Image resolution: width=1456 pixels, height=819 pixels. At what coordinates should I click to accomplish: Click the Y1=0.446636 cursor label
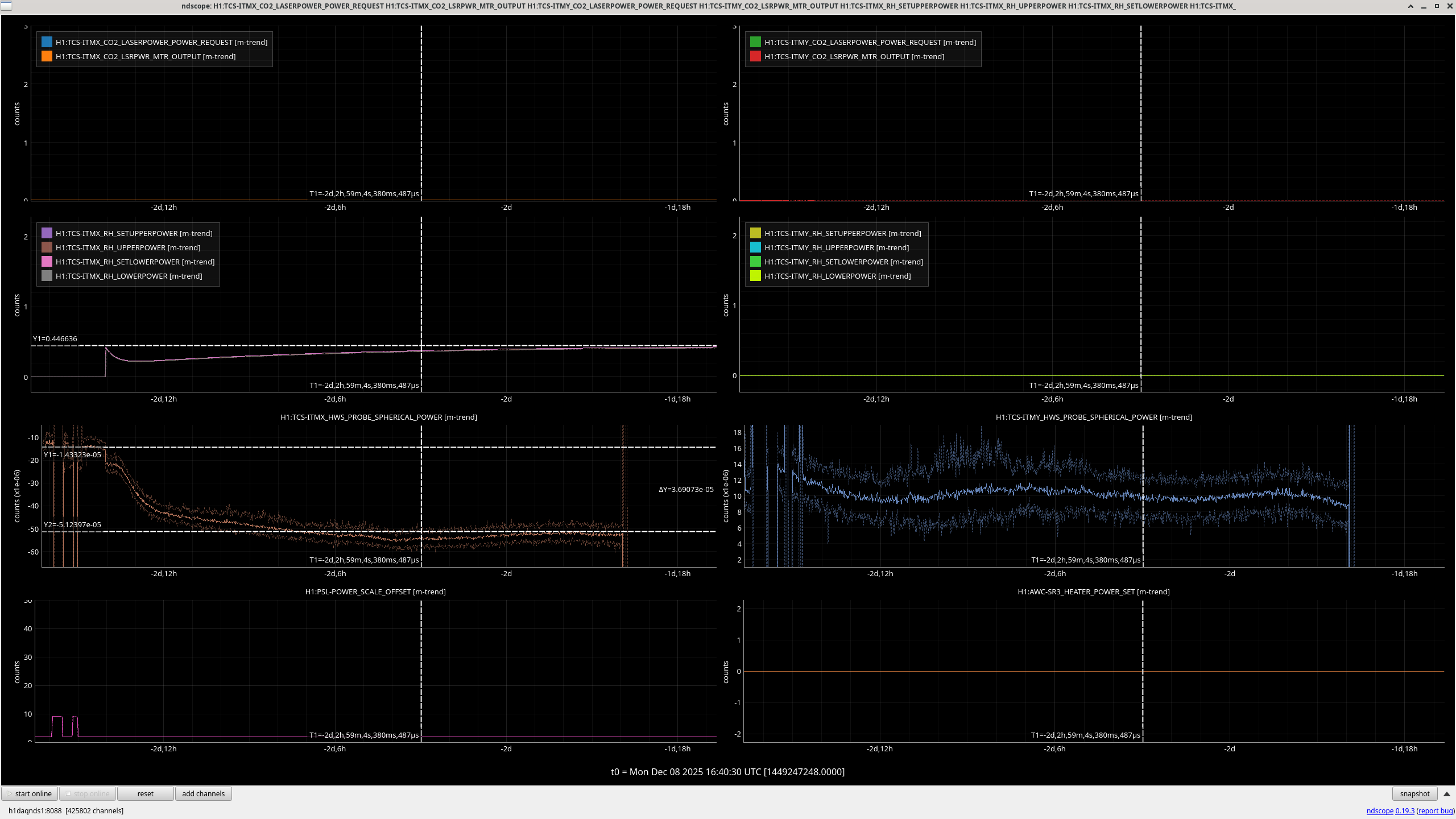coord(55,338)
